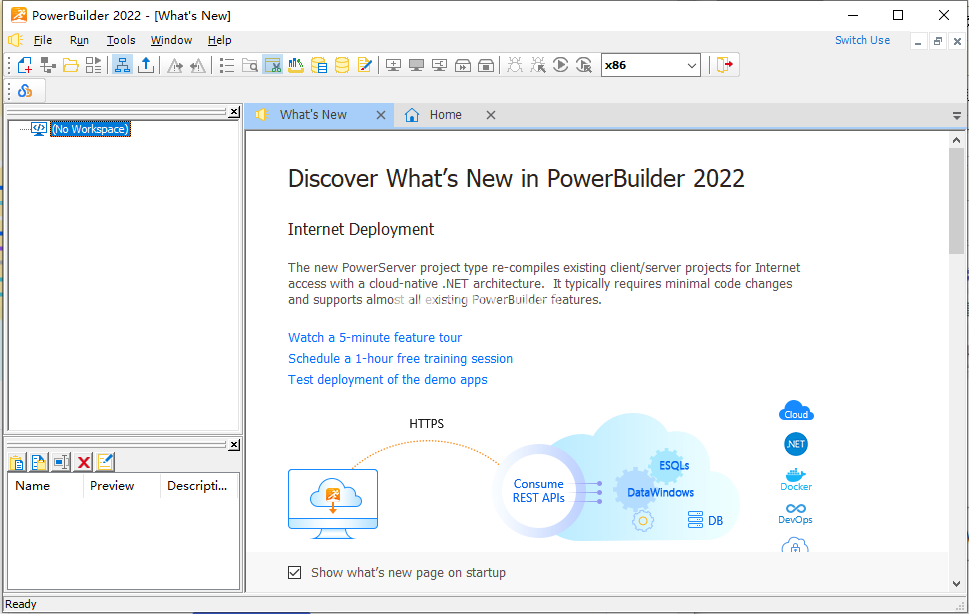
Task: Click the New object toolbar icon
Action: [25, 65]
